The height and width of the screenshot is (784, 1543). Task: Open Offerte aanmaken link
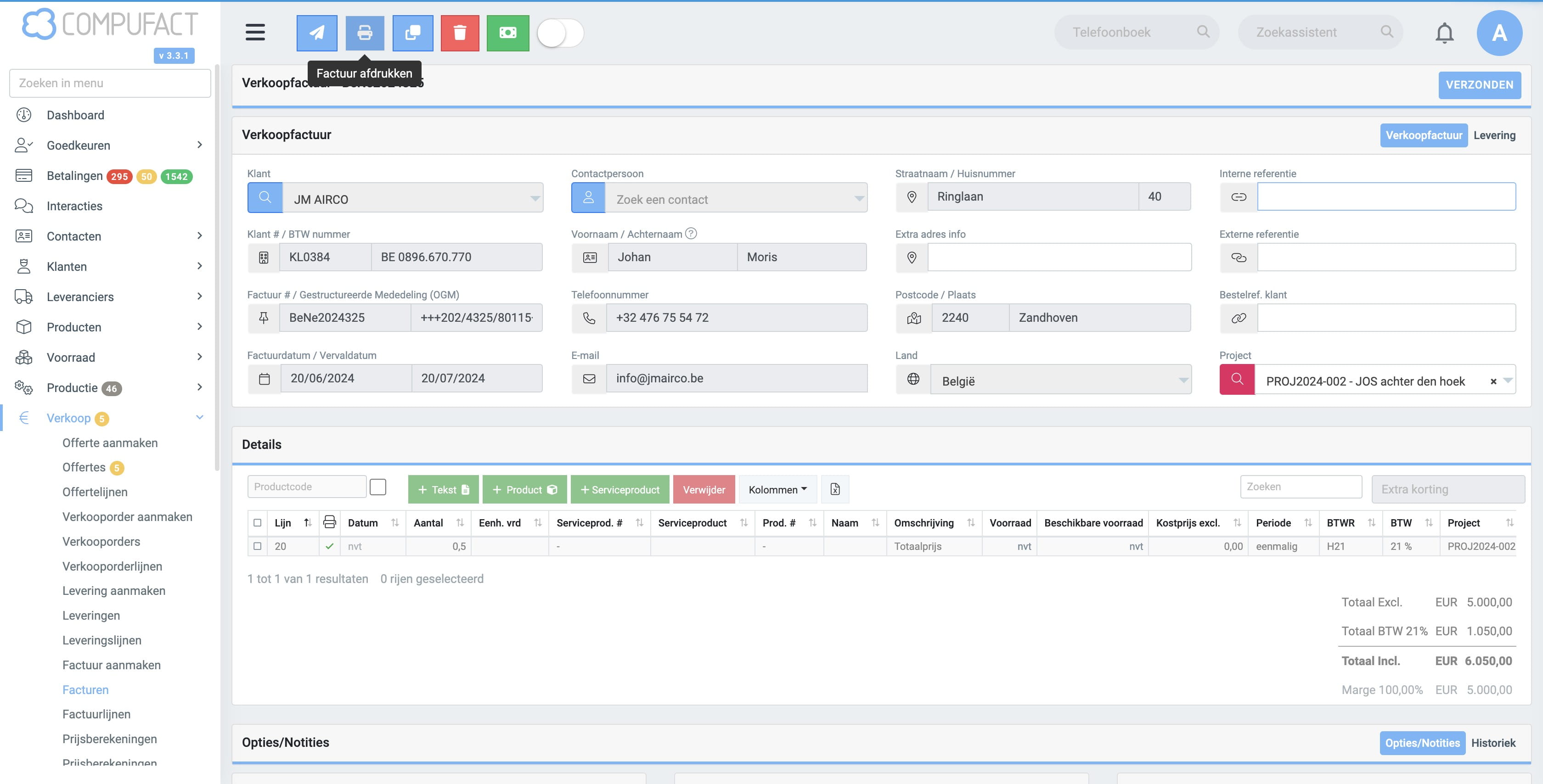pos(110,442)
